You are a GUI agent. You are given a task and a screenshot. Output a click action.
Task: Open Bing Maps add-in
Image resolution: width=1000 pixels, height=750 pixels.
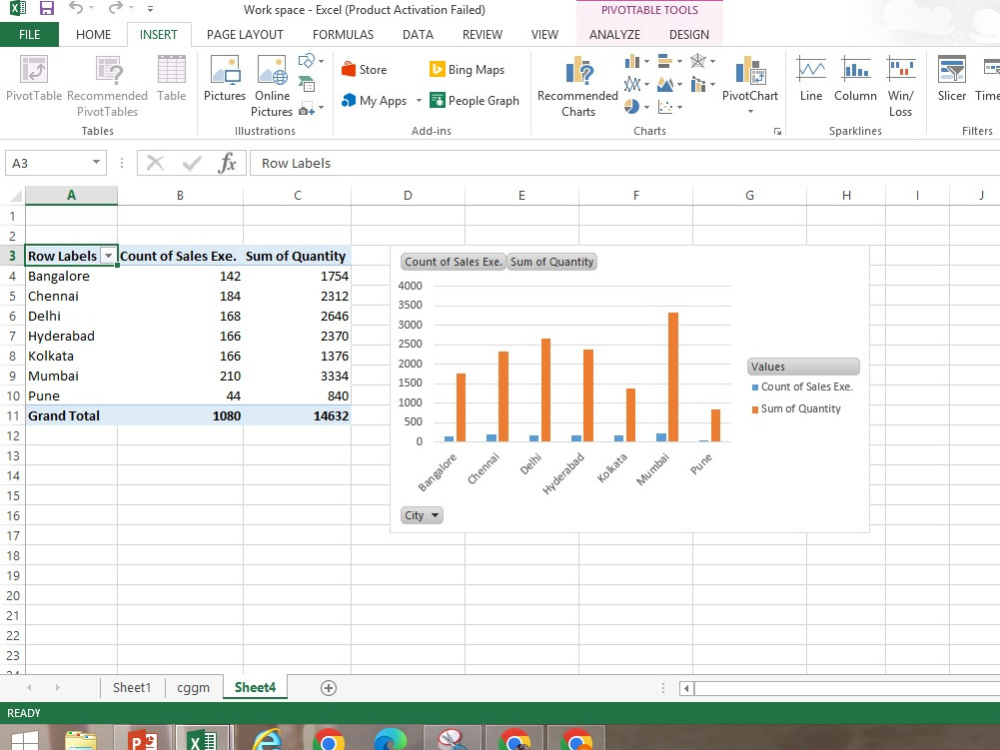pos(469,69)
